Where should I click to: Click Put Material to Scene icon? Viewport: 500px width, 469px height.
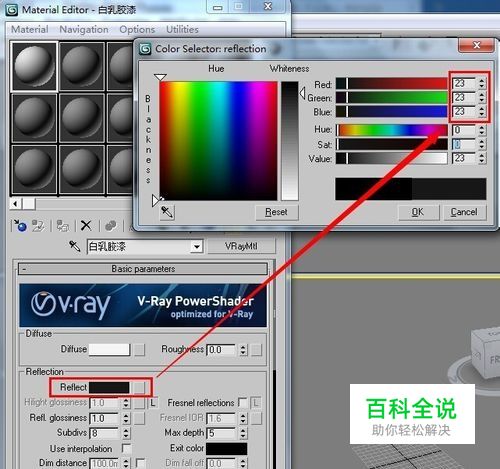click(x=39, y=226)
